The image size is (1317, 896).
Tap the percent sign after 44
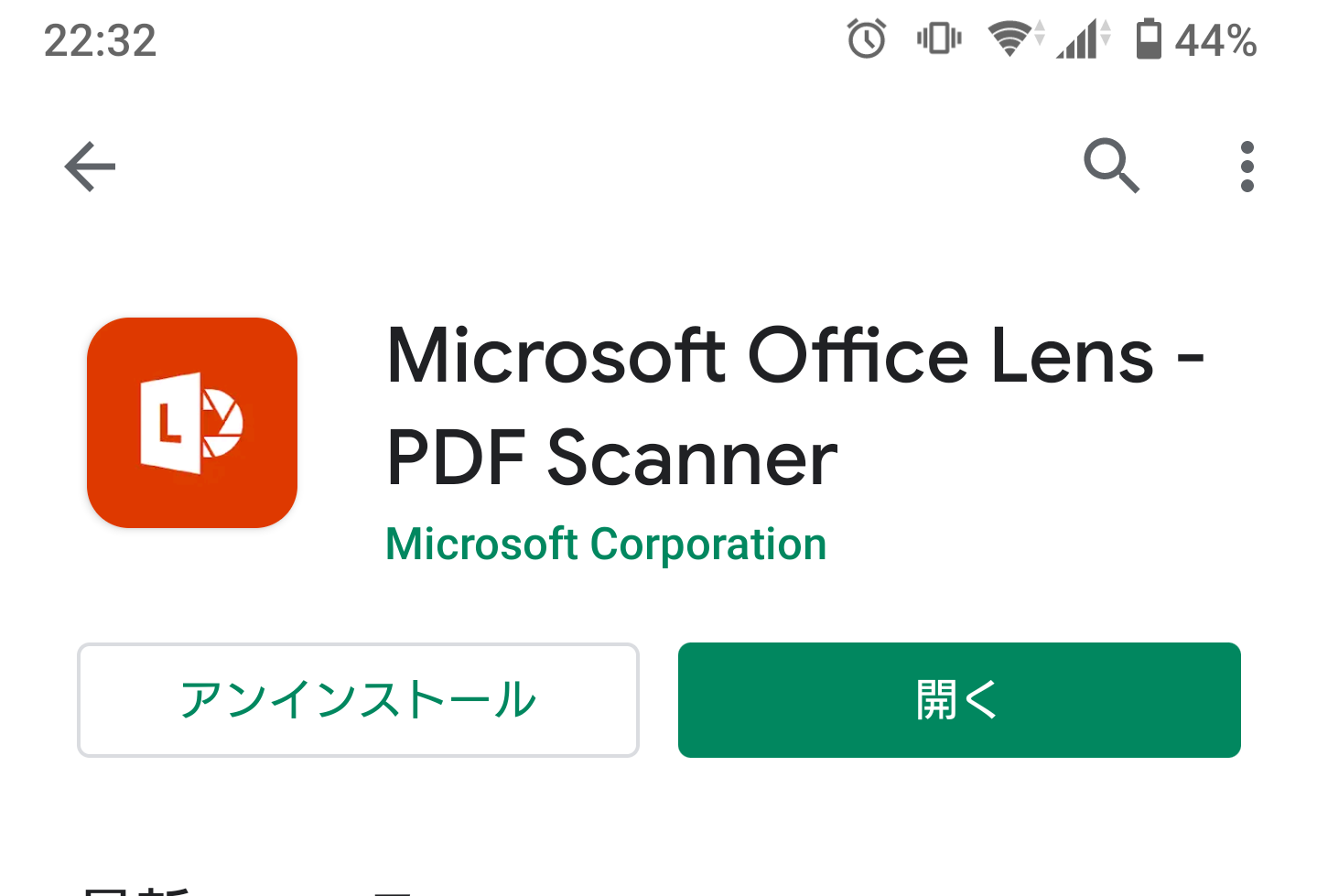(1241, 40)
